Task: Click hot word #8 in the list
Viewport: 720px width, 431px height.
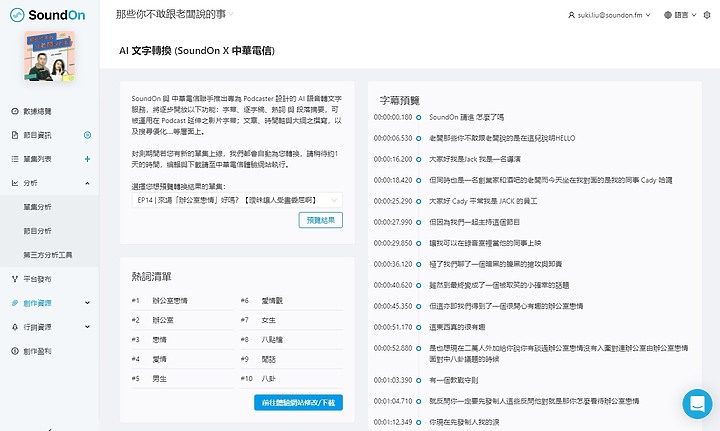Action: click(x=272, y=340)
